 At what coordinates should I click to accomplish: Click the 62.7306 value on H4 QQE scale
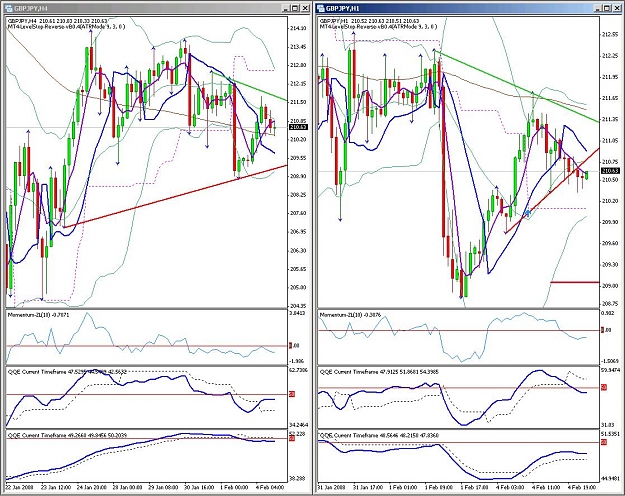click(x=299, y=370)
